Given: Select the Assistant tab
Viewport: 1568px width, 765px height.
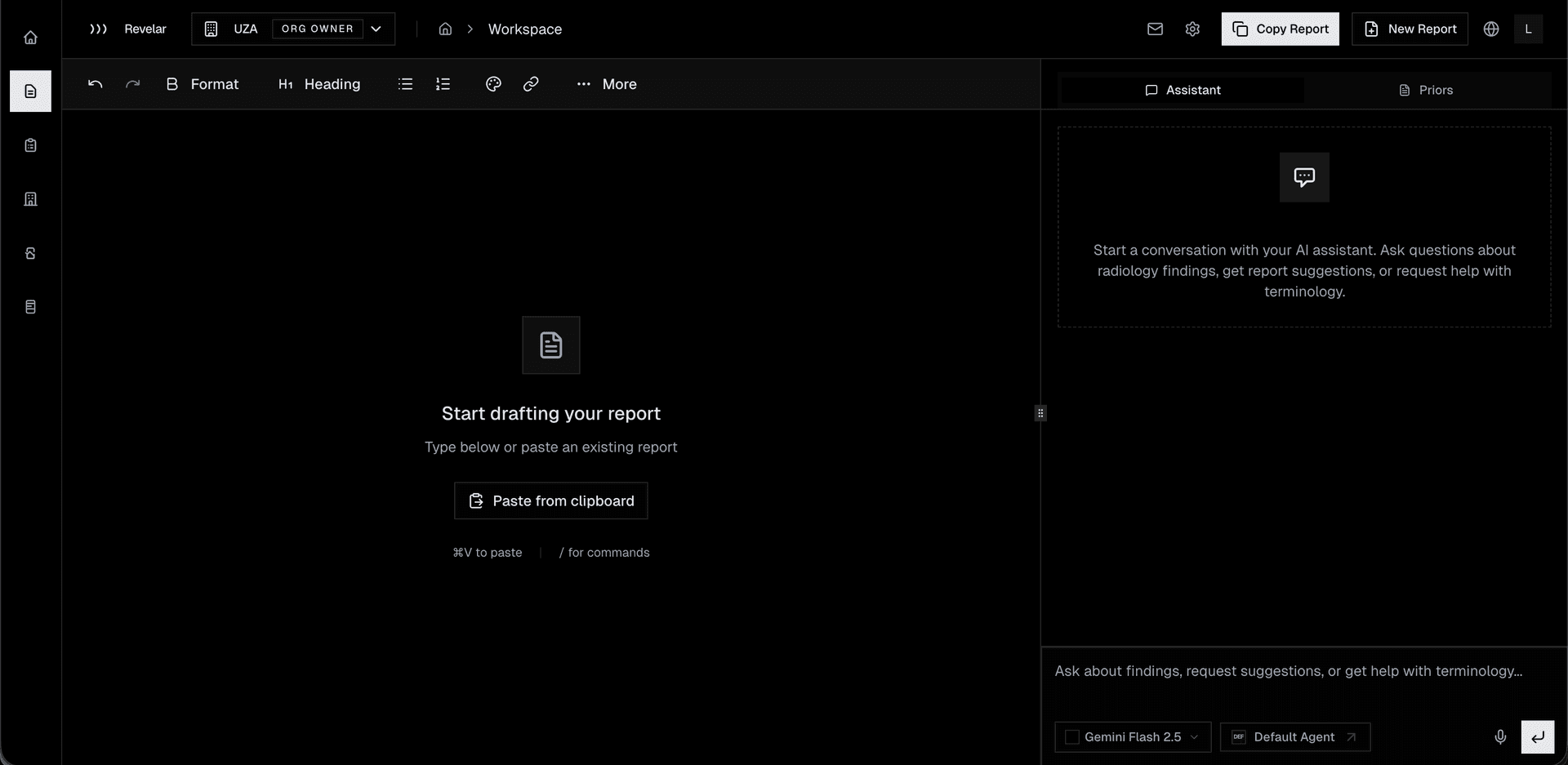Looking at the screenshot, I should pos(1182,90).
